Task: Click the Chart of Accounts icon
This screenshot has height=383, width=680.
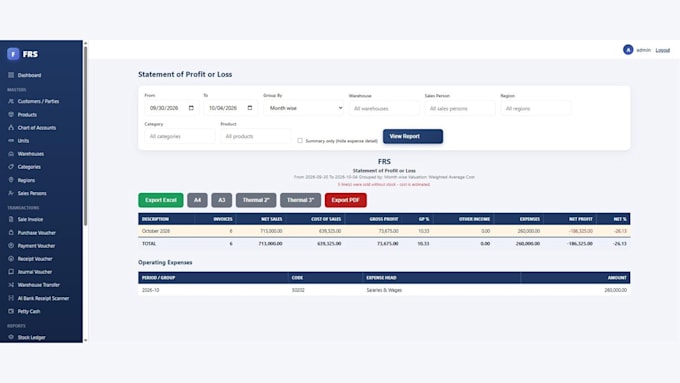Action: (x=11, y=128)
